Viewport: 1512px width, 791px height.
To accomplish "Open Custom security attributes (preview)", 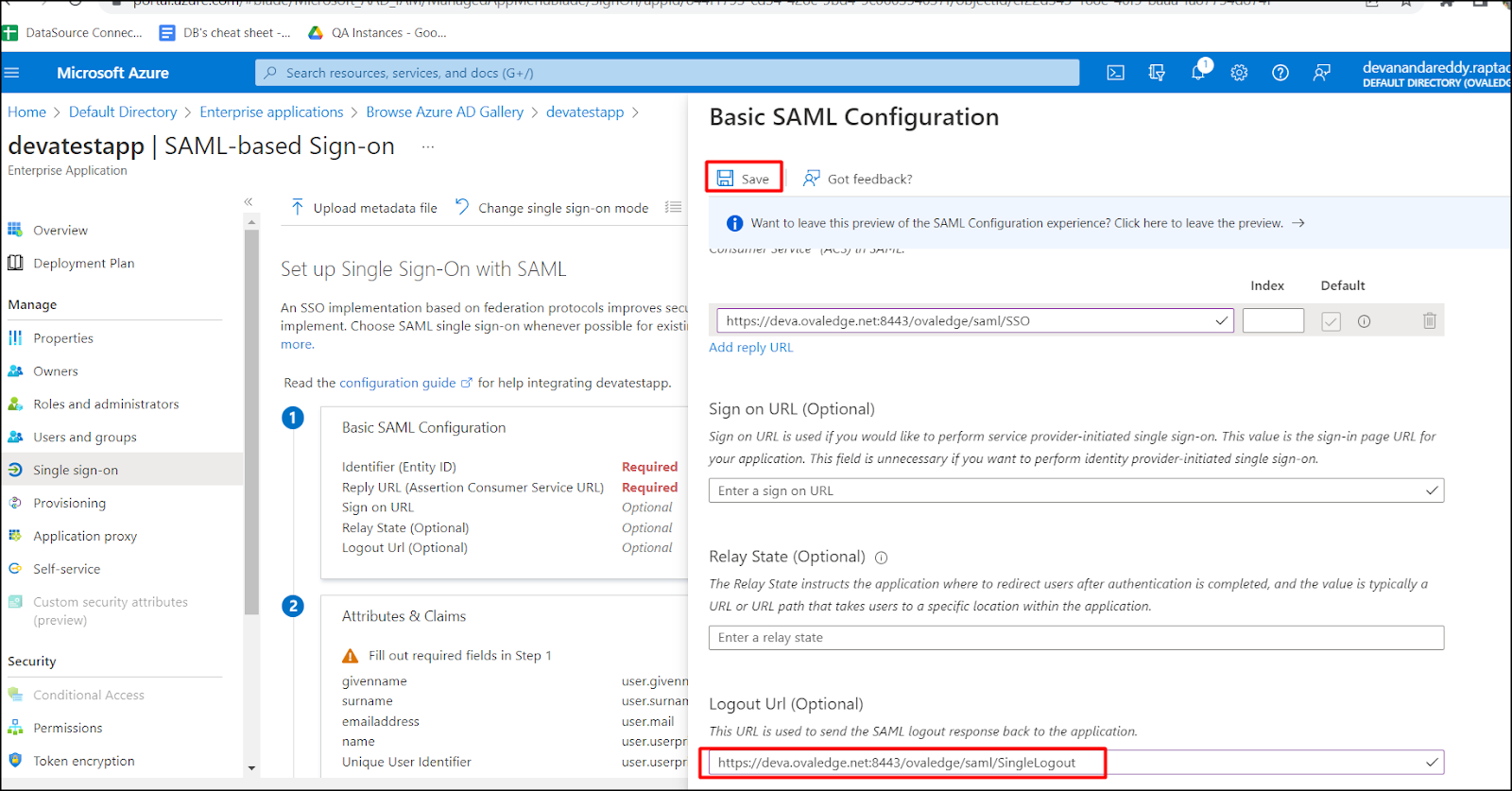I will click(x=111, y=610).
